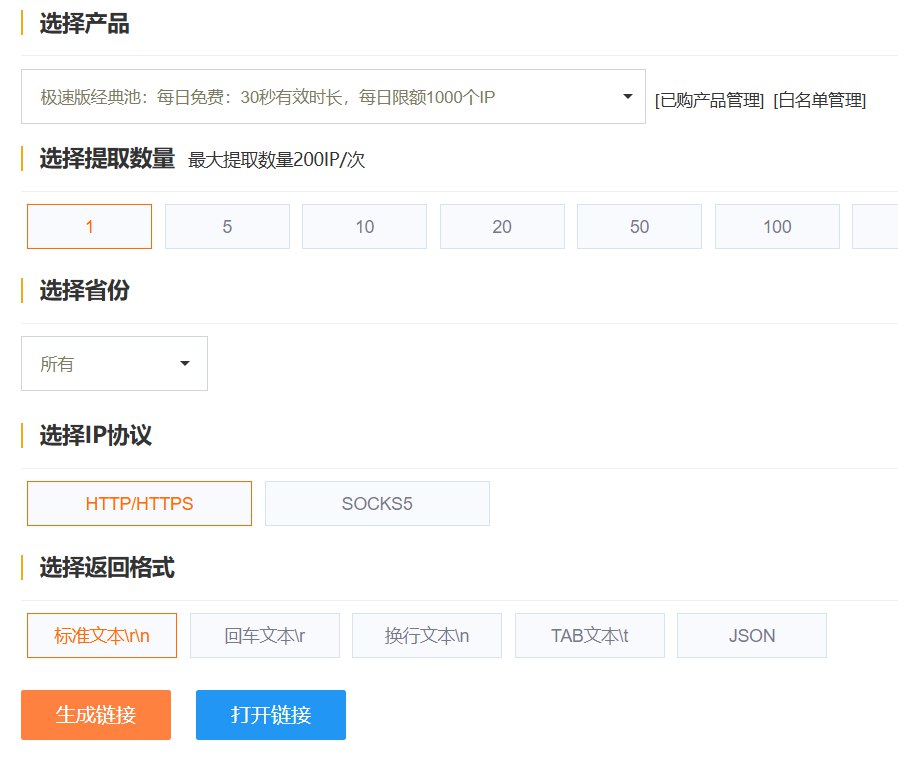Click the orange 生成链接 button

tap(96, 715)
